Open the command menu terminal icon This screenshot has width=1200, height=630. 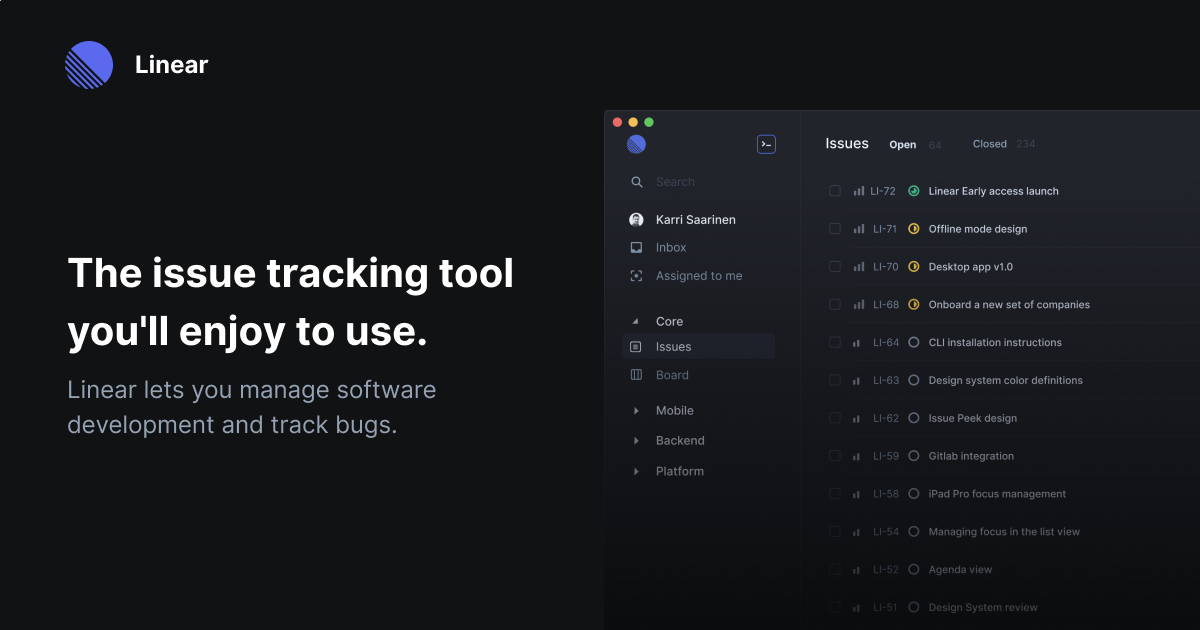click(766, 144)
